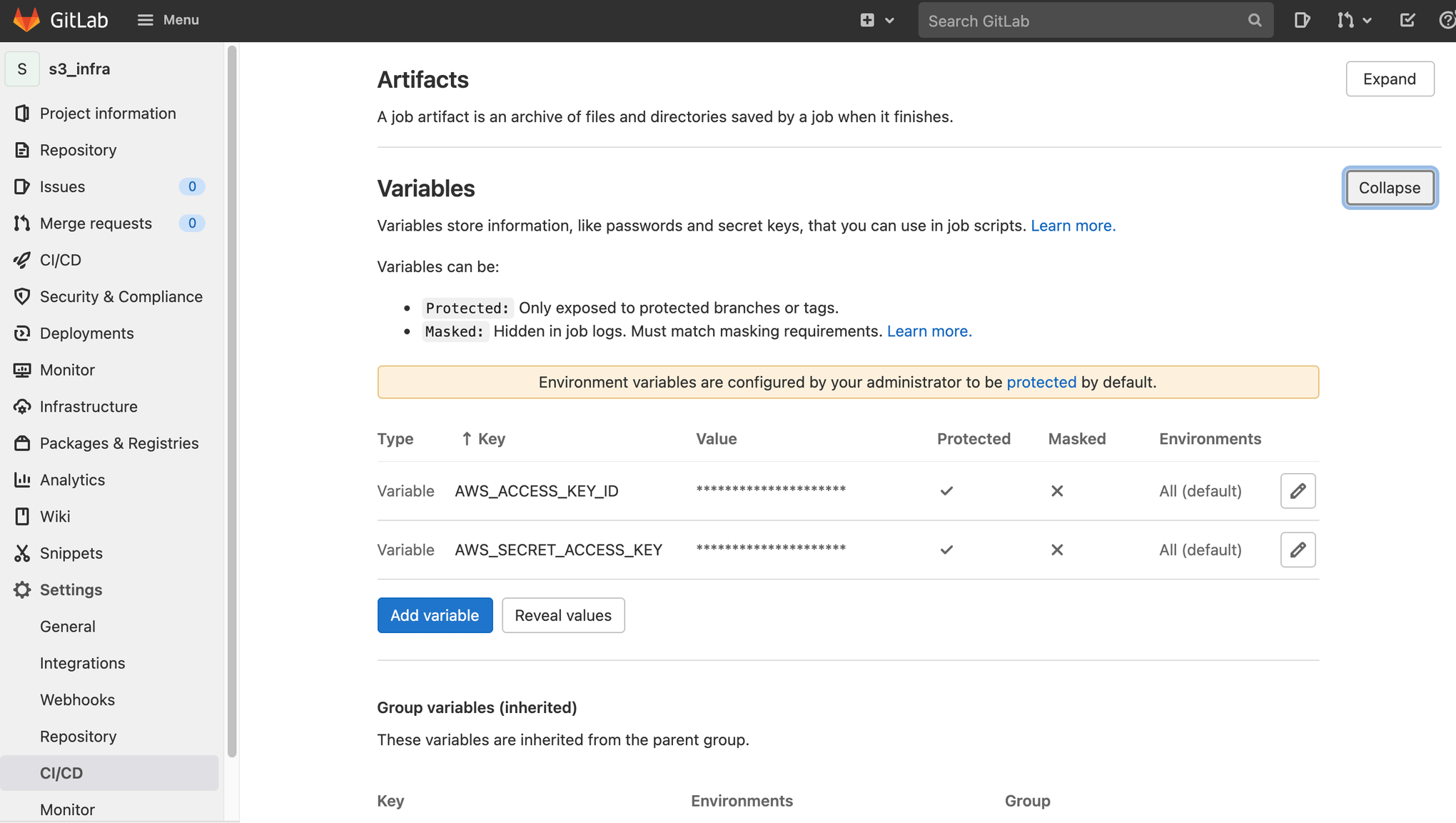1456x823 pixels.
Task: Click the Merge requests icon
Action: (22, 223)
